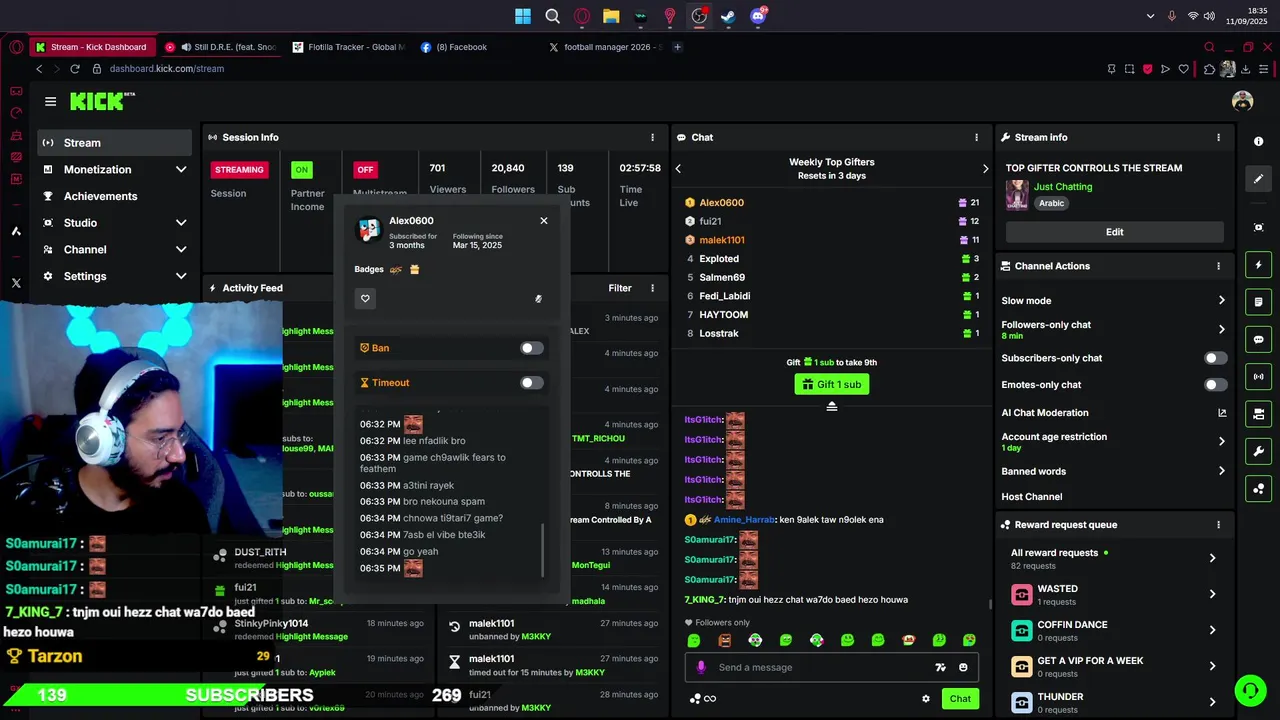Open Just Chatting category link
1280x720 pixels.
[1063, 187]
